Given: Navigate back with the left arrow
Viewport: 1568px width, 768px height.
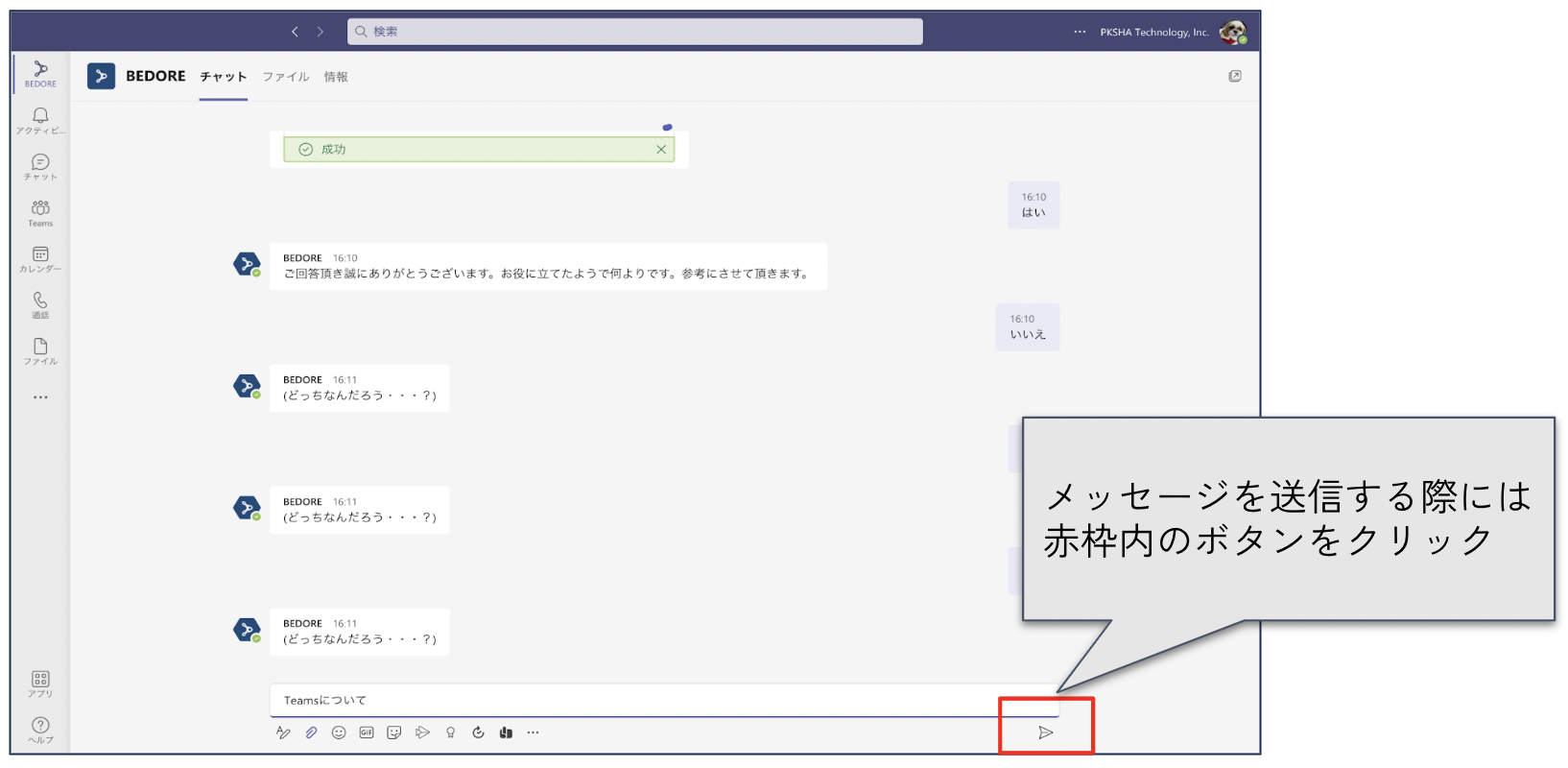Looking at the screenshot, I should point(296,32).
